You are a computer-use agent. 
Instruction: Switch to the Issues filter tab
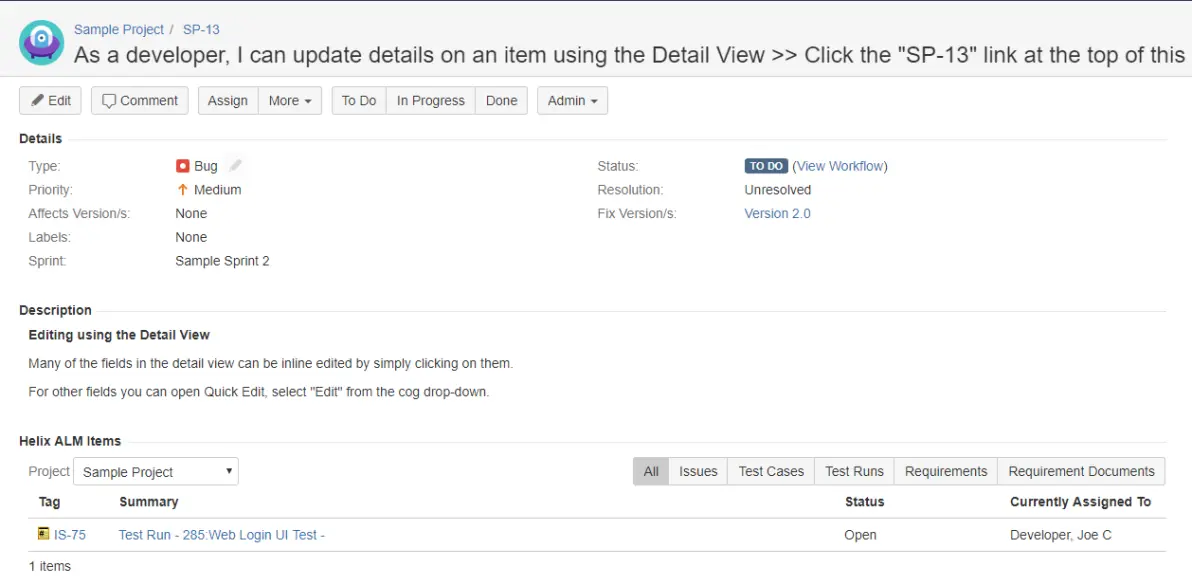698,471
